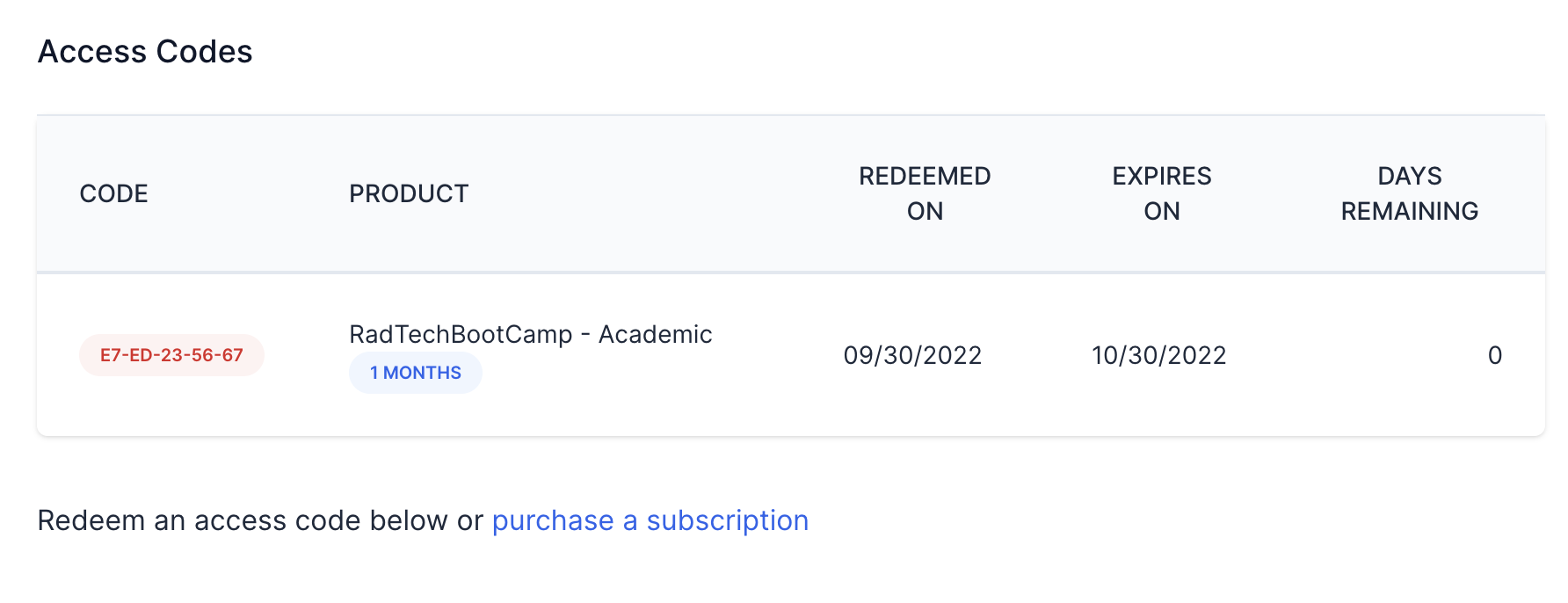The width and height of the screenshot is (1568, 603).
Task: Click the EXPIRES ON column header
Action: (x=1162, y=193)
